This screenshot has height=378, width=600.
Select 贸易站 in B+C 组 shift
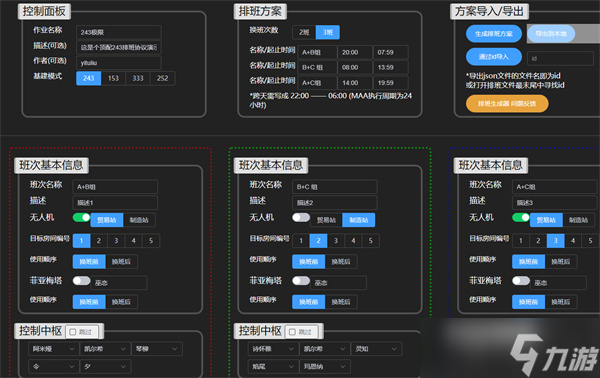coord(326,220)
